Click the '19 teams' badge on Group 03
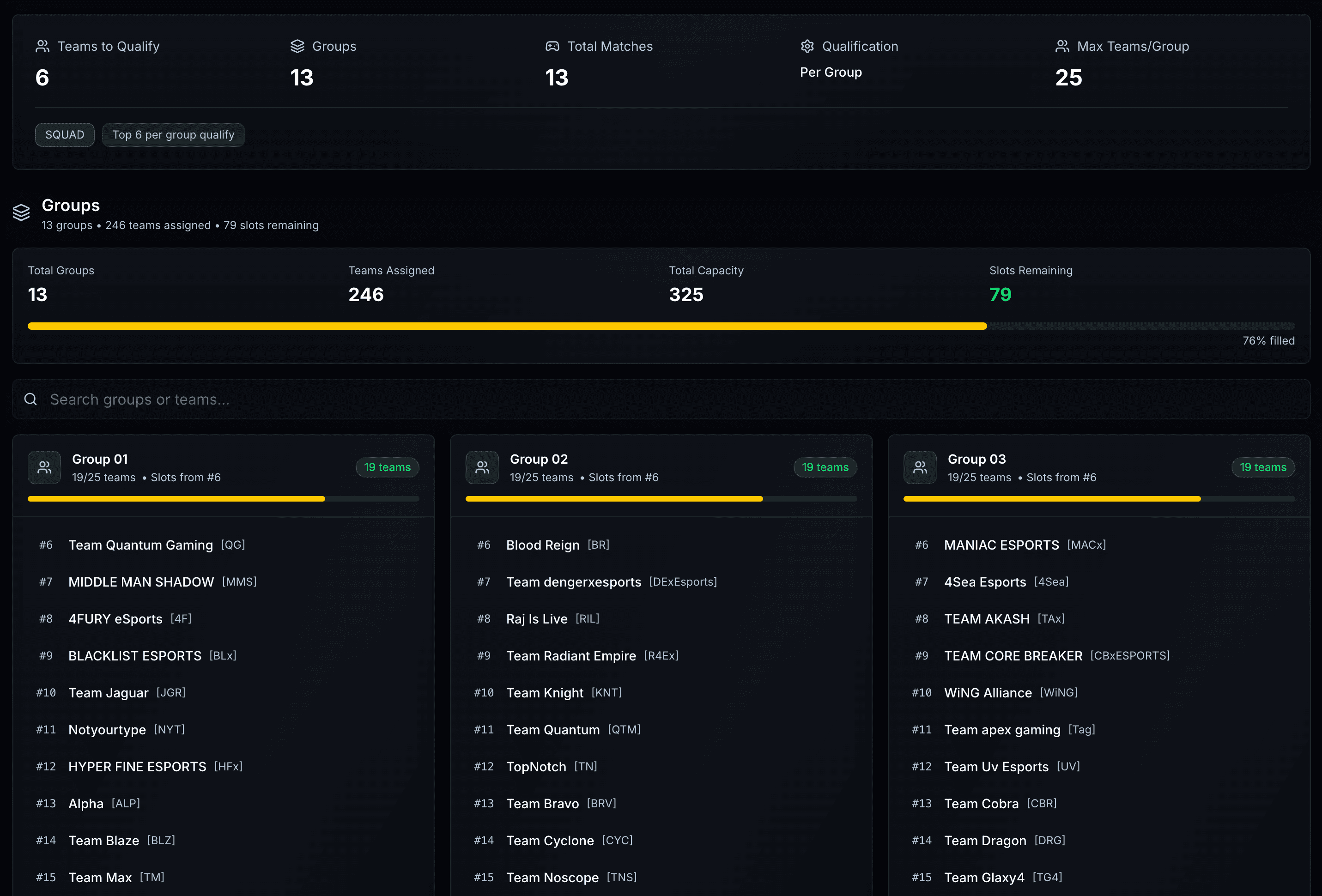Image resolution: width=1322 pixels, height=896 pixels. tap(1263, 467)
